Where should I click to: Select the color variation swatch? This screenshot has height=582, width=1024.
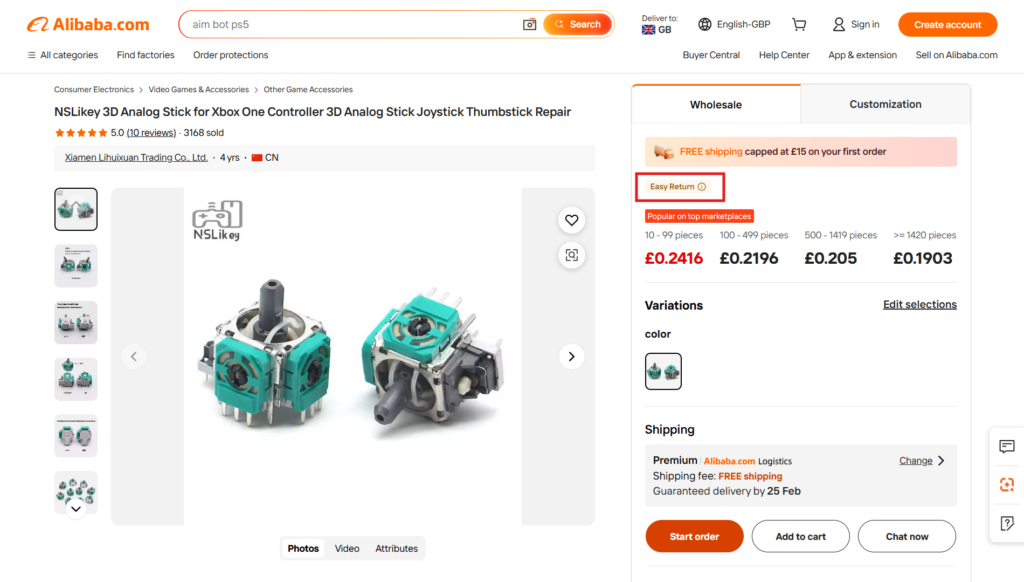(x=663, y=371)
